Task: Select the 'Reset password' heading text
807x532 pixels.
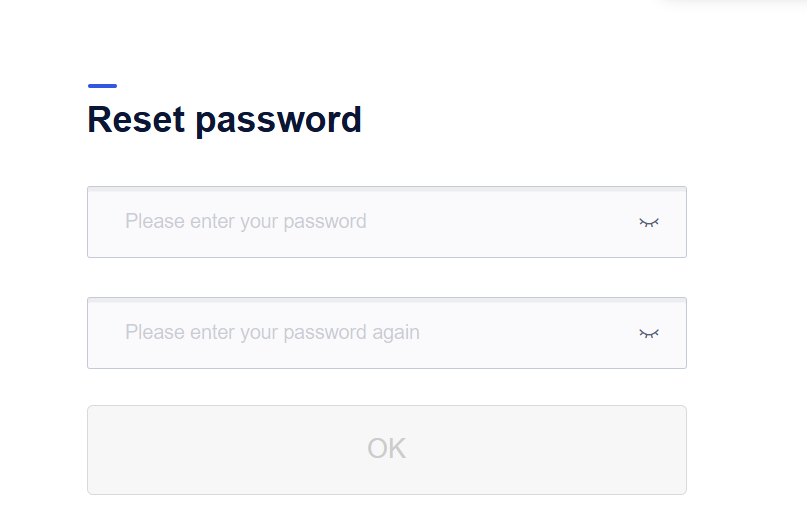Action: [224, 120]
